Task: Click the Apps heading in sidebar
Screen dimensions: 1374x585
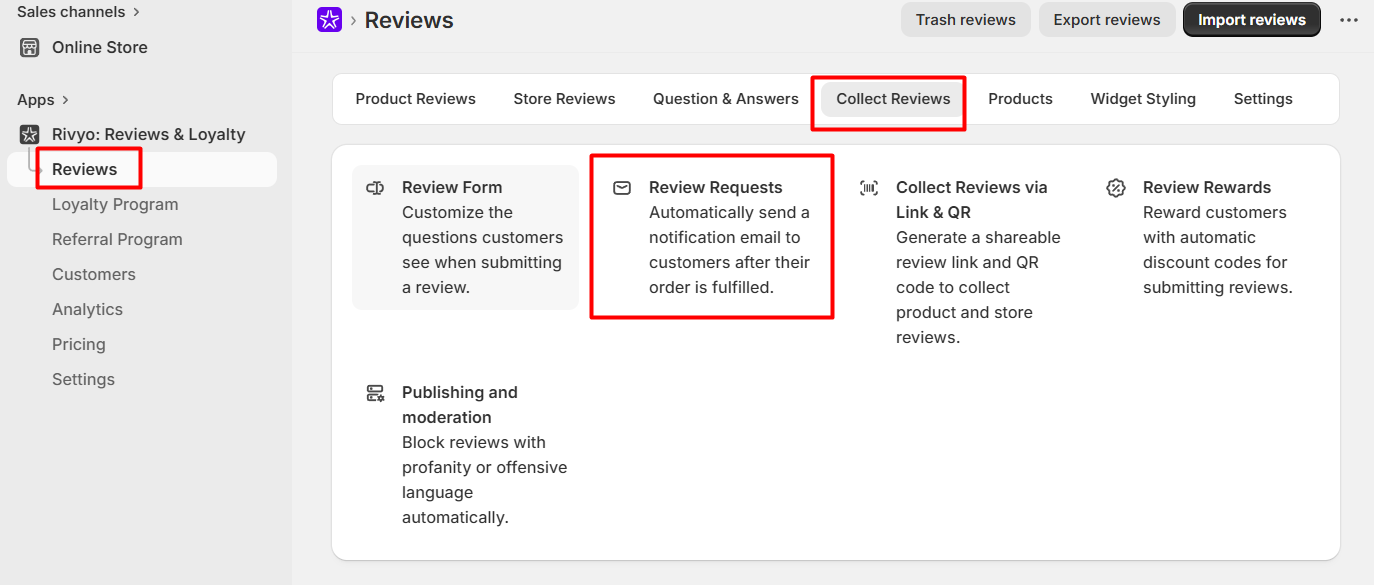Action: point(36,100)
